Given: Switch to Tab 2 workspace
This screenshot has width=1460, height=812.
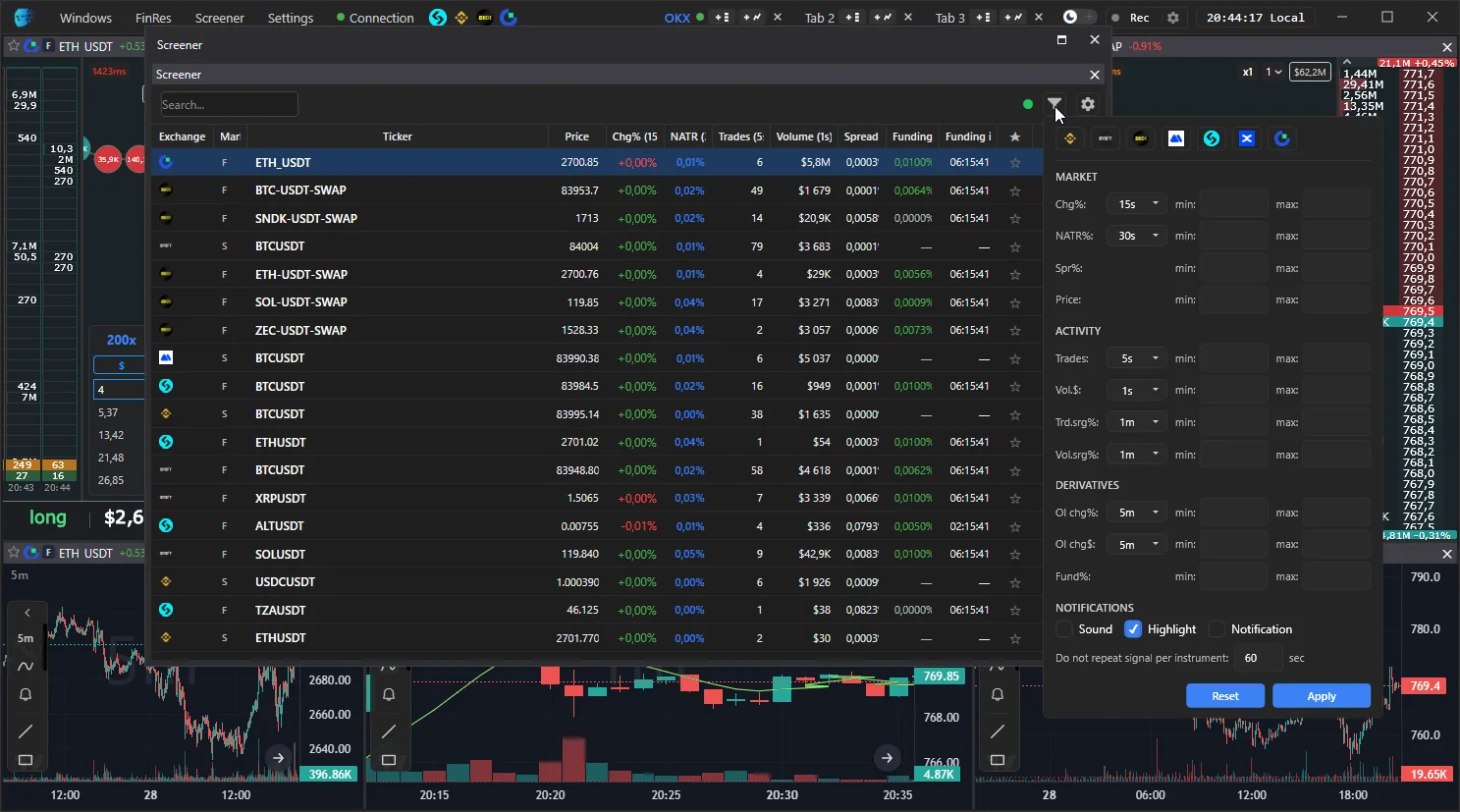Looking at the screenshot, I should [x=820, y=18].
